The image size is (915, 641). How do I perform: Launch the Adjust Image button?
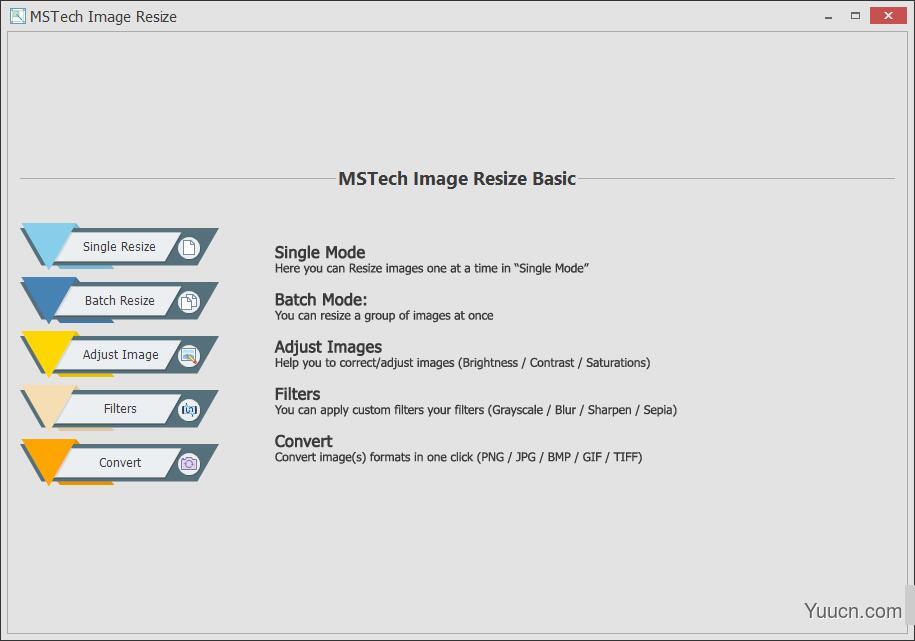(x=120, y=355)
